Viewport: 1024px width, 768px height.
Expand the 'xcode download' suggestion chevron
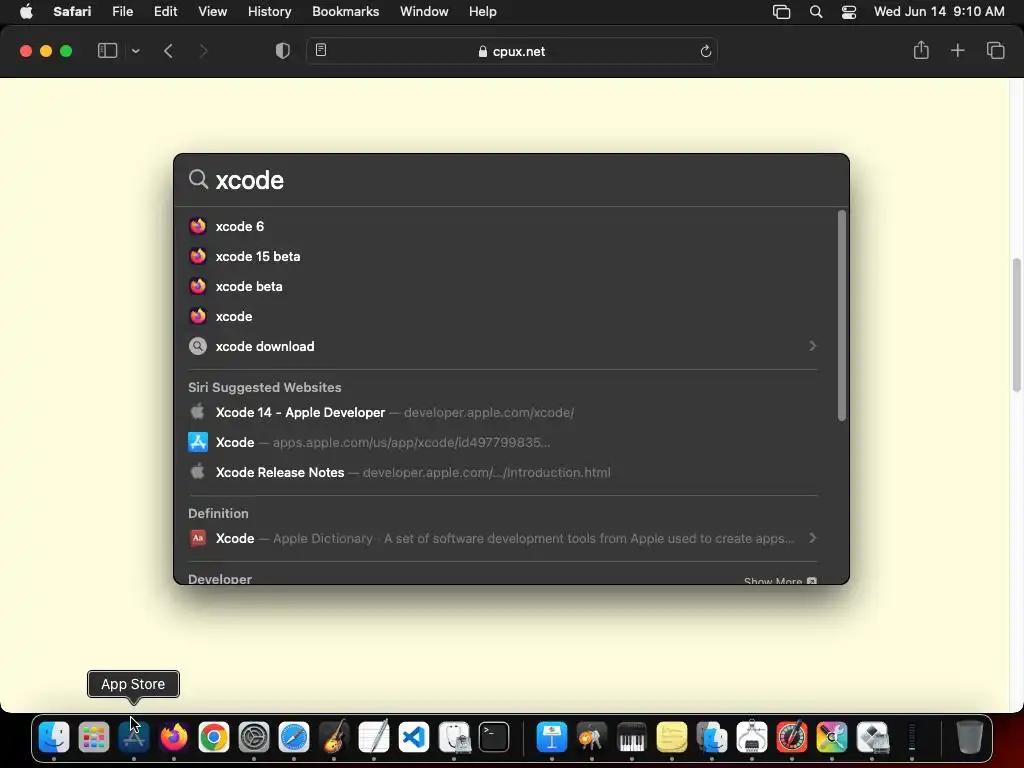point(812,346)
